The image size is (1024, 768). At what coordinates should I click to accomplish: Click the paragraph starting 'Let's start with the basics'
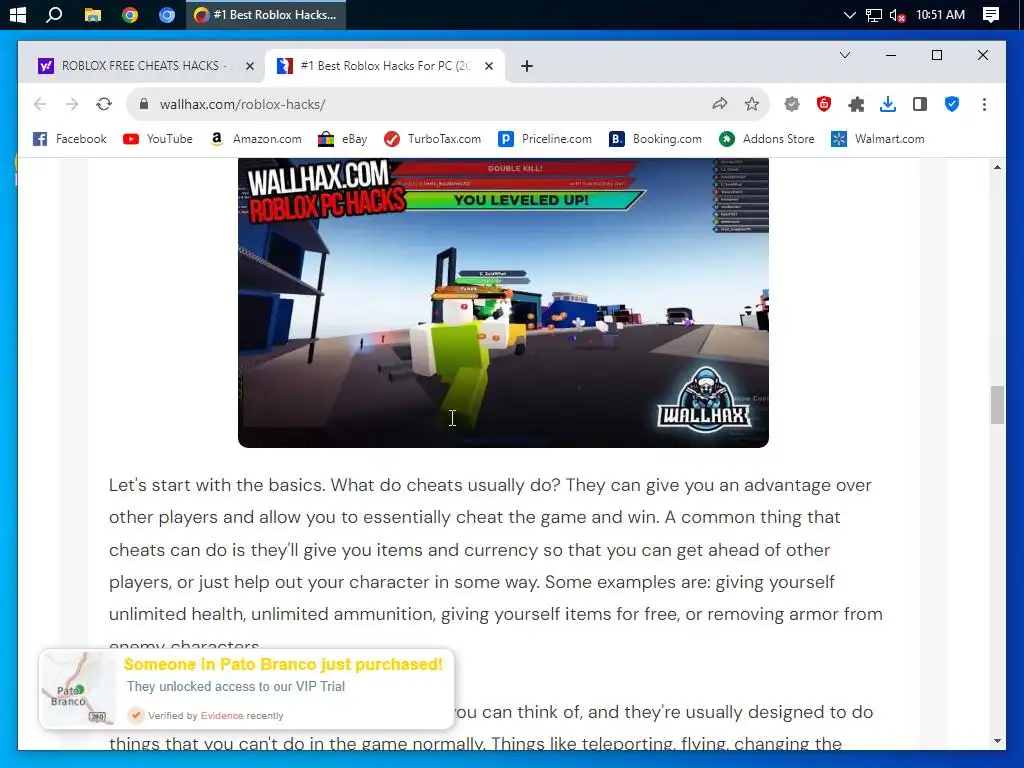click(x=496, y=566)
